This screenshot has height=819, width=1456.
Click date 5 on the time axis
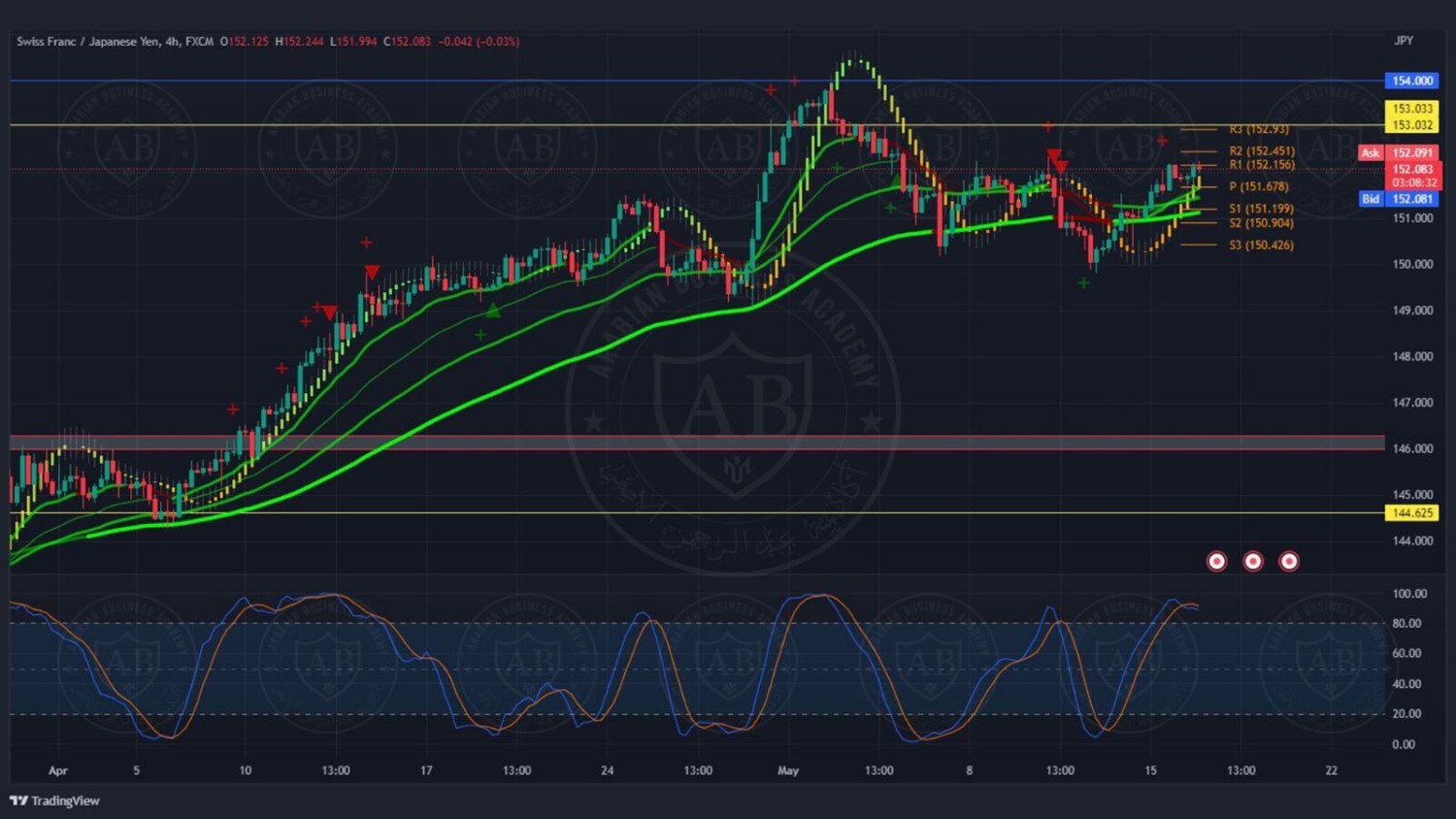point(136,770)
